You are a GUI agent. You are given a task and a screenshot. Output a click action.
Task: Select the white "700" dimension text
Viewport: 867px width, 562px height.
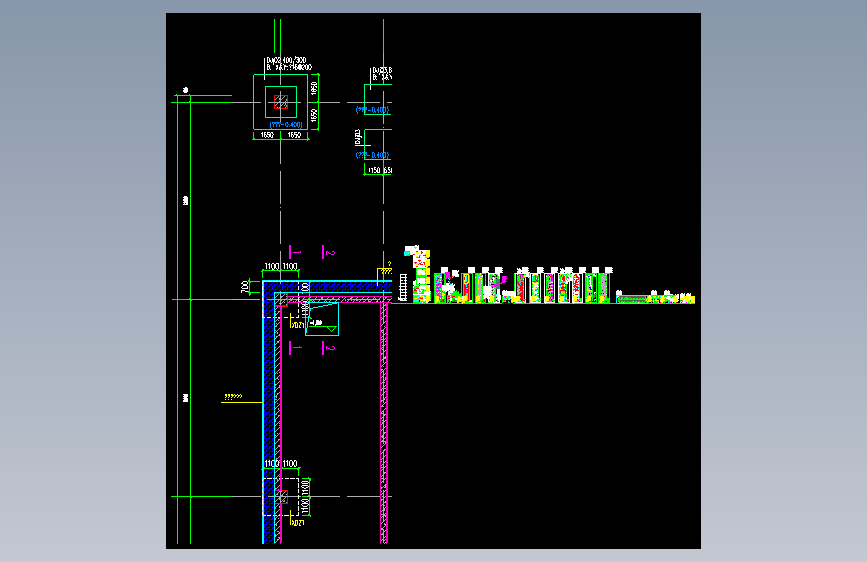(244, 287)
